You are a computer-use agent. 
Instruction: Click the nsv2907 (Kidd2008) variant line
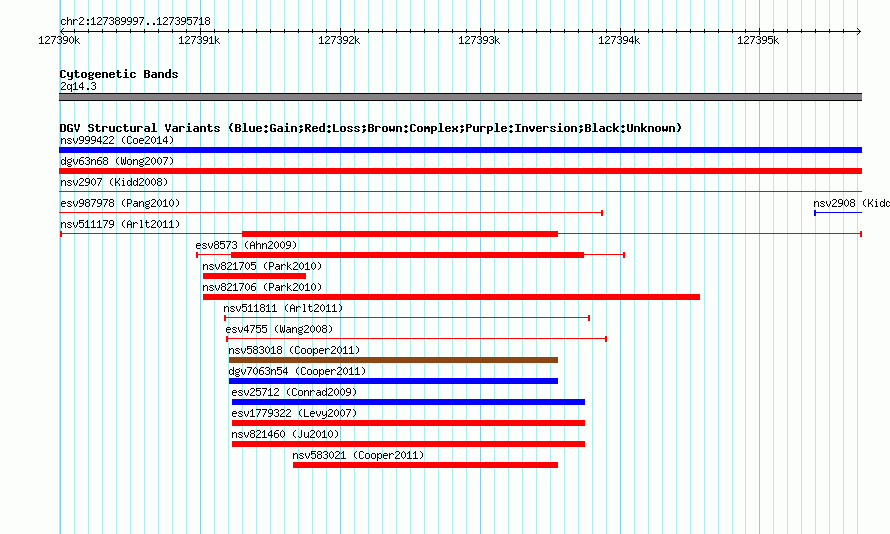[460, 192]
